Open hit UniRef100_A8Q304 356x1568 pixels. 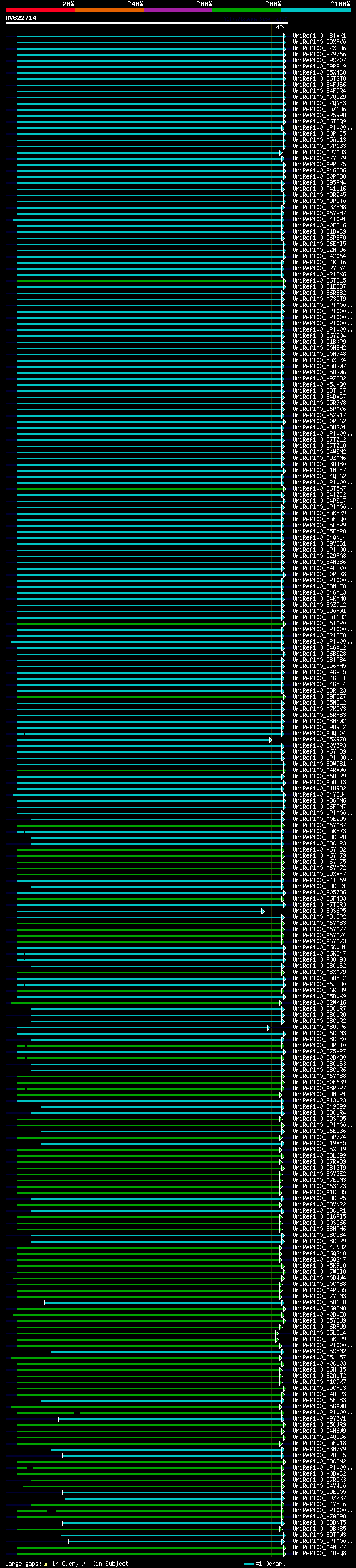pyautogui.click(x=319, y=734)
